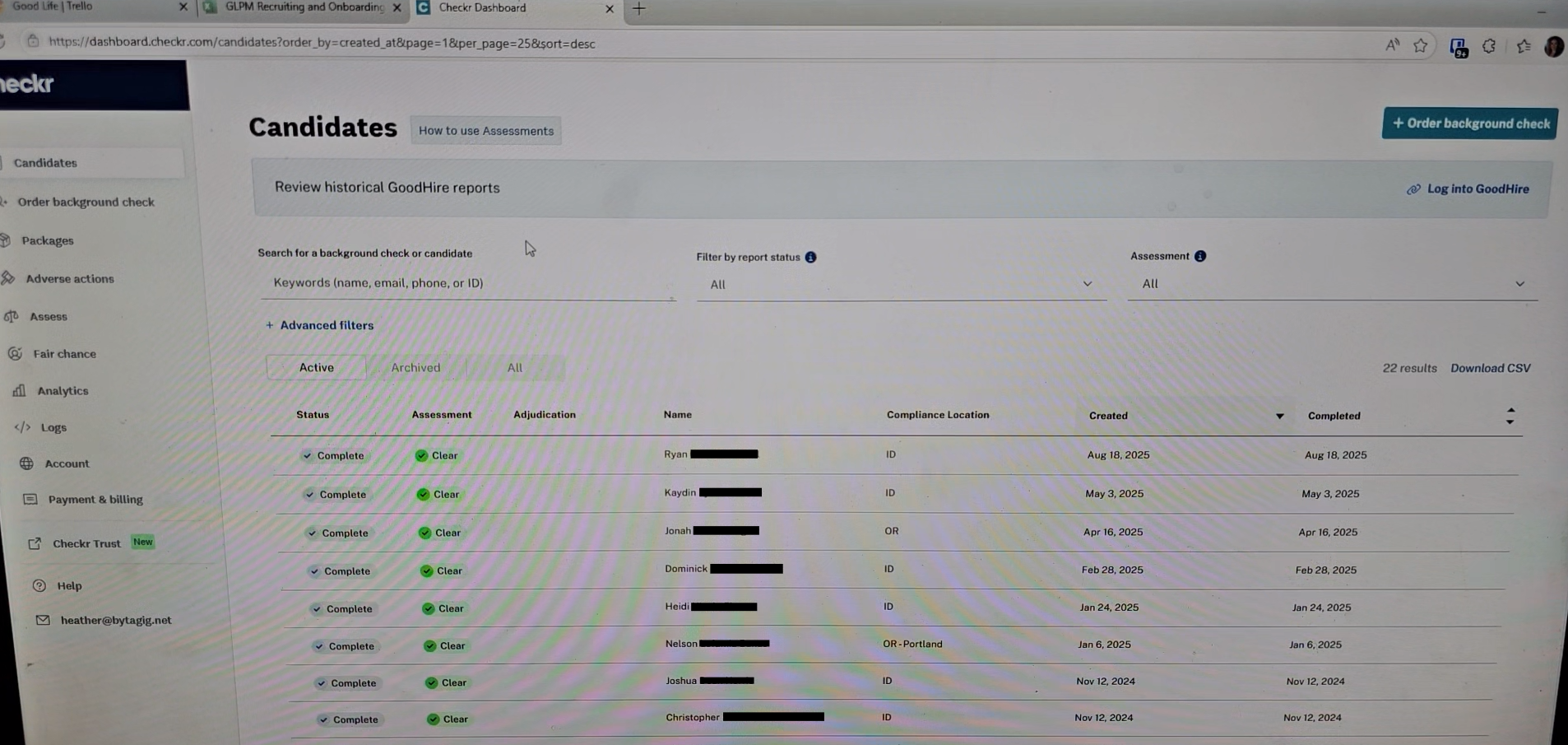Screen dimensions: 1568x745
Task: Click Order background check button
Action: coord(1470,123)
